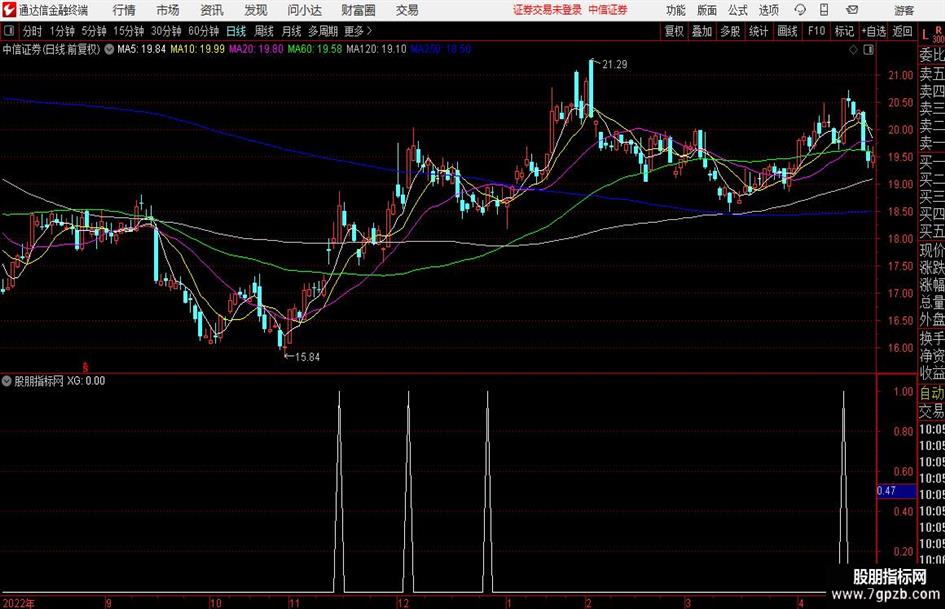Image resolution: width=945 pixels, height=609 pixels.
Task: Click the 标记 mark button
Action: tap(844, 31)
